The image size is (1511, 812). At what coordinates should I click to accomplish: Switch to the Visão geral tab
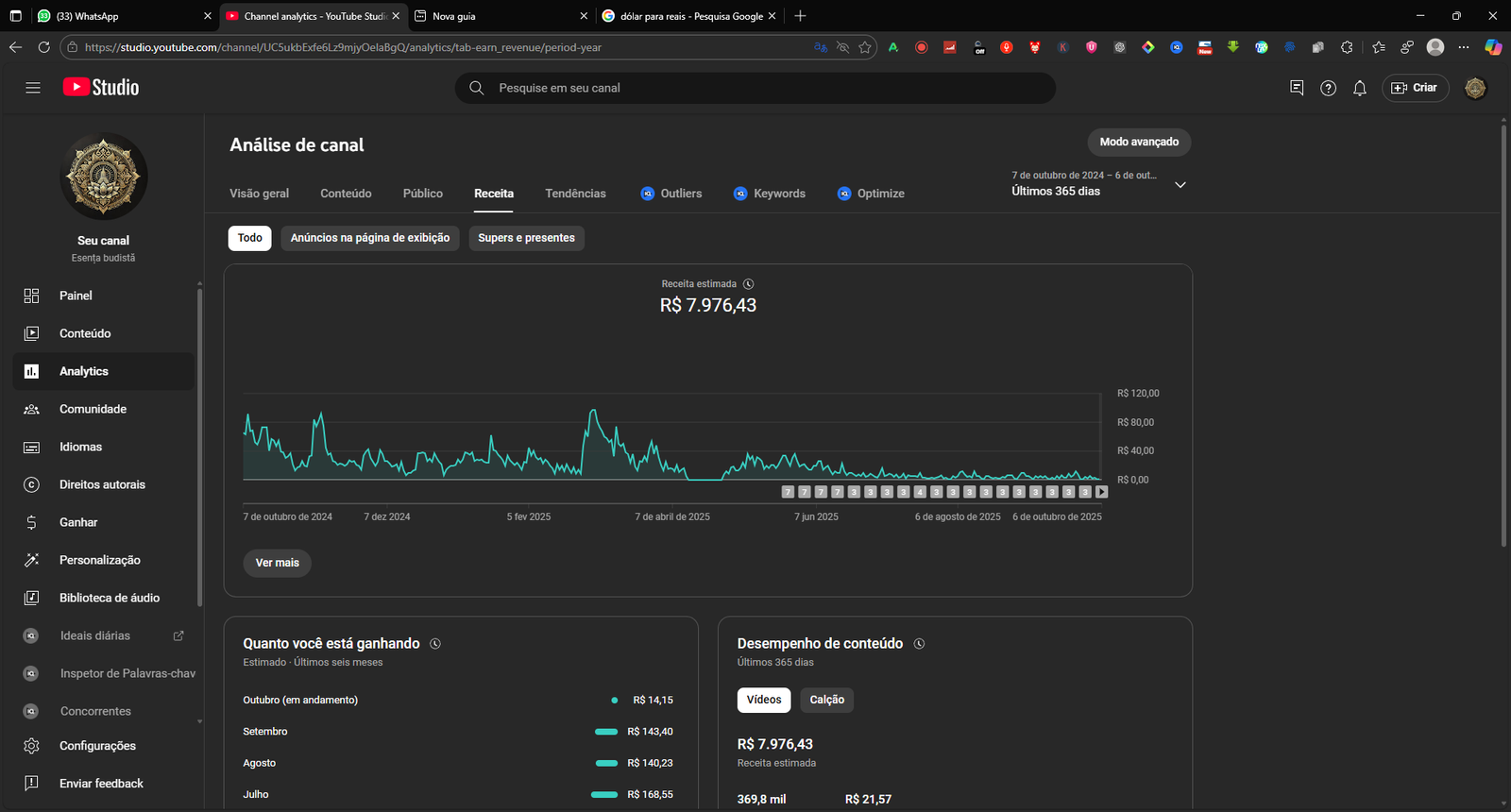[x=259, y=194]
